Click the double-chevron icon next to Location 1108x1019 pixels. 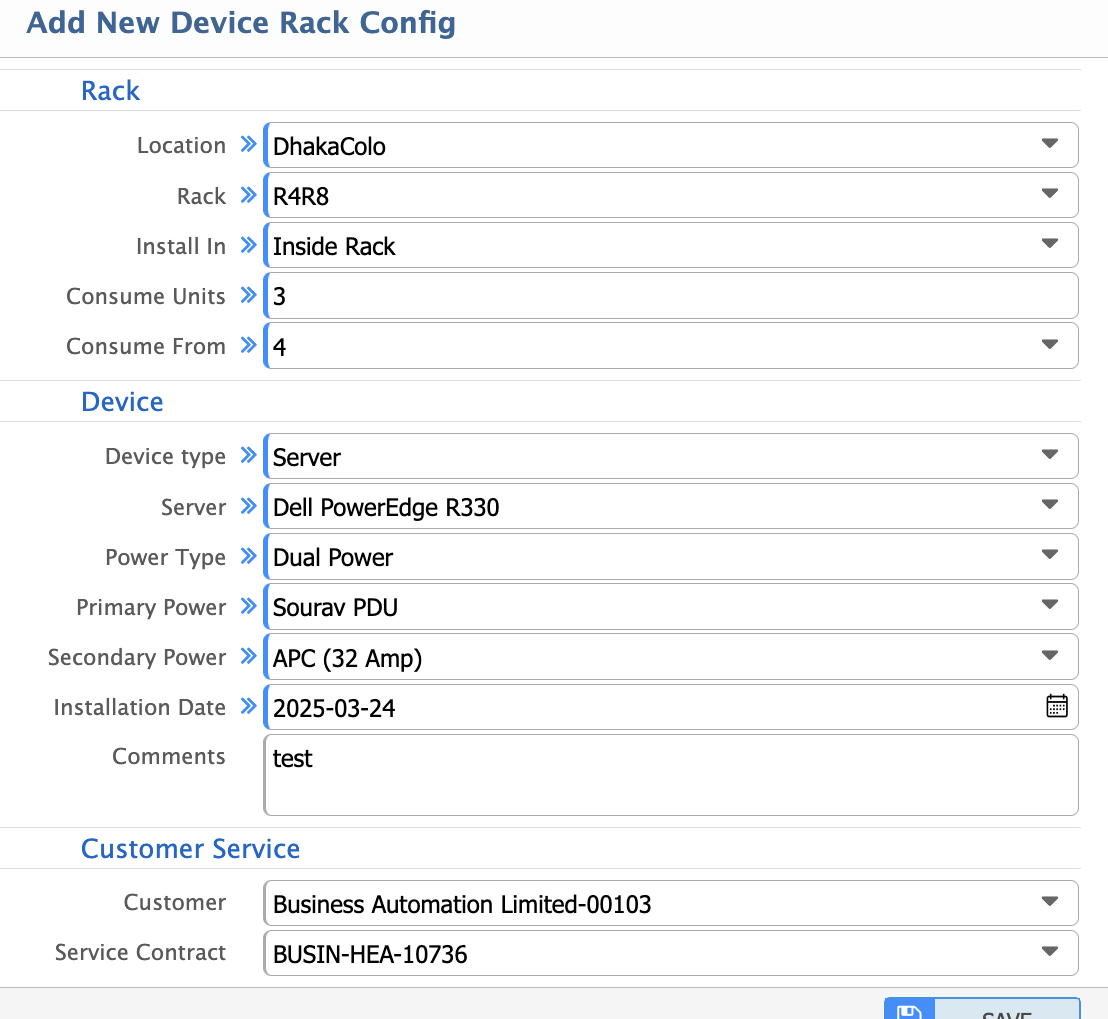point(246,145)
